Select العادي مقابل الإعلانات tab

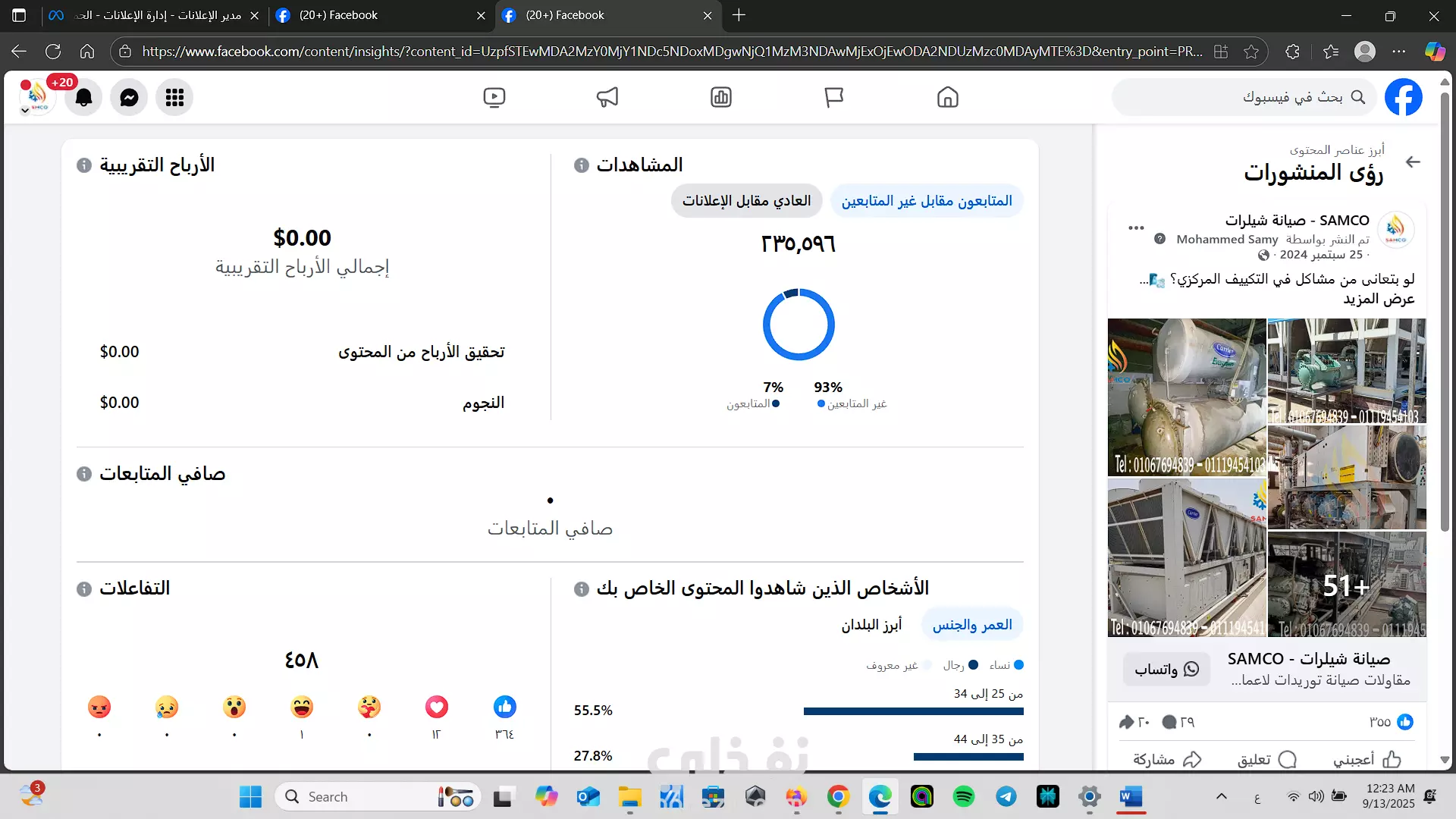[x=746, y=201]
